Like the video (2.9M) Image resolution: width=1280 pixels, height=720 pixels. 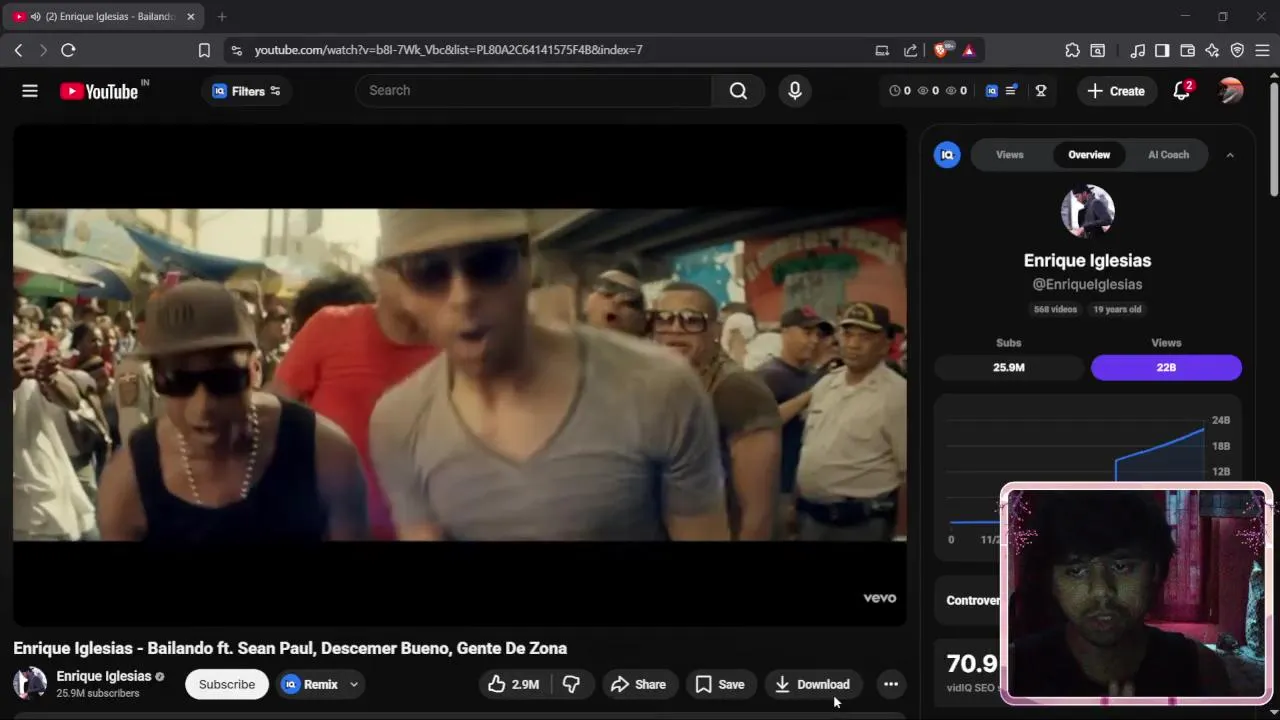pyautogui.click(x=513, y=684)
